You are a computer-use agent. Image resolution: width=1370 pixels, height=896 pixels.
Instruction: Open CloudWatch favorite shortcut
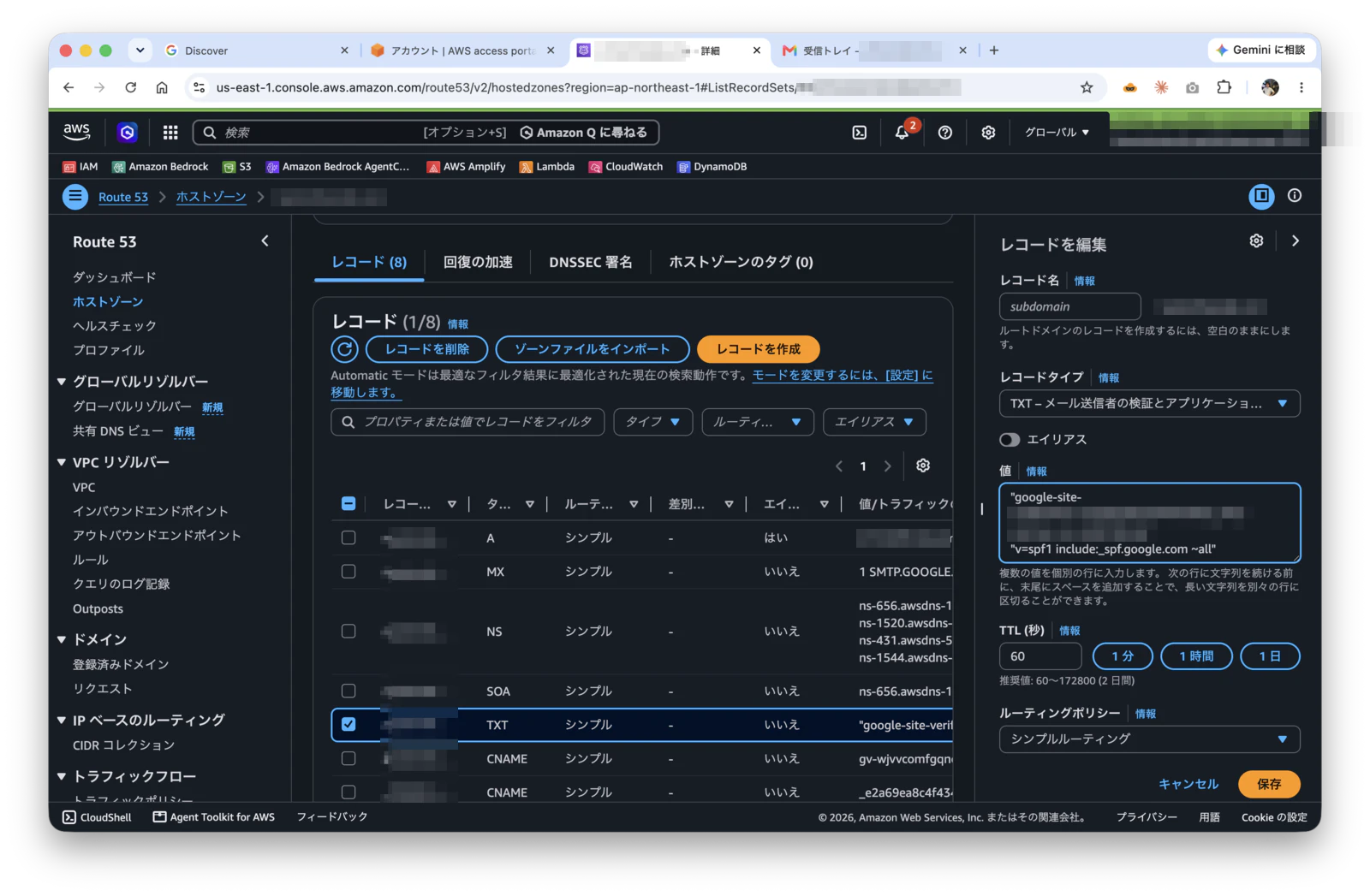point(626,167)
